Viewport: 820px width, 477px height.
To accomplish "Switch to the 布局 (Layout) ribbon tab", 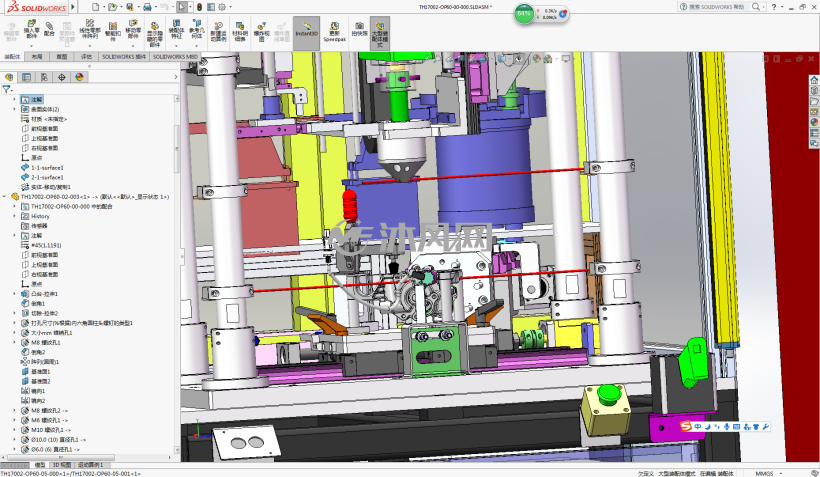I will 37,56.
